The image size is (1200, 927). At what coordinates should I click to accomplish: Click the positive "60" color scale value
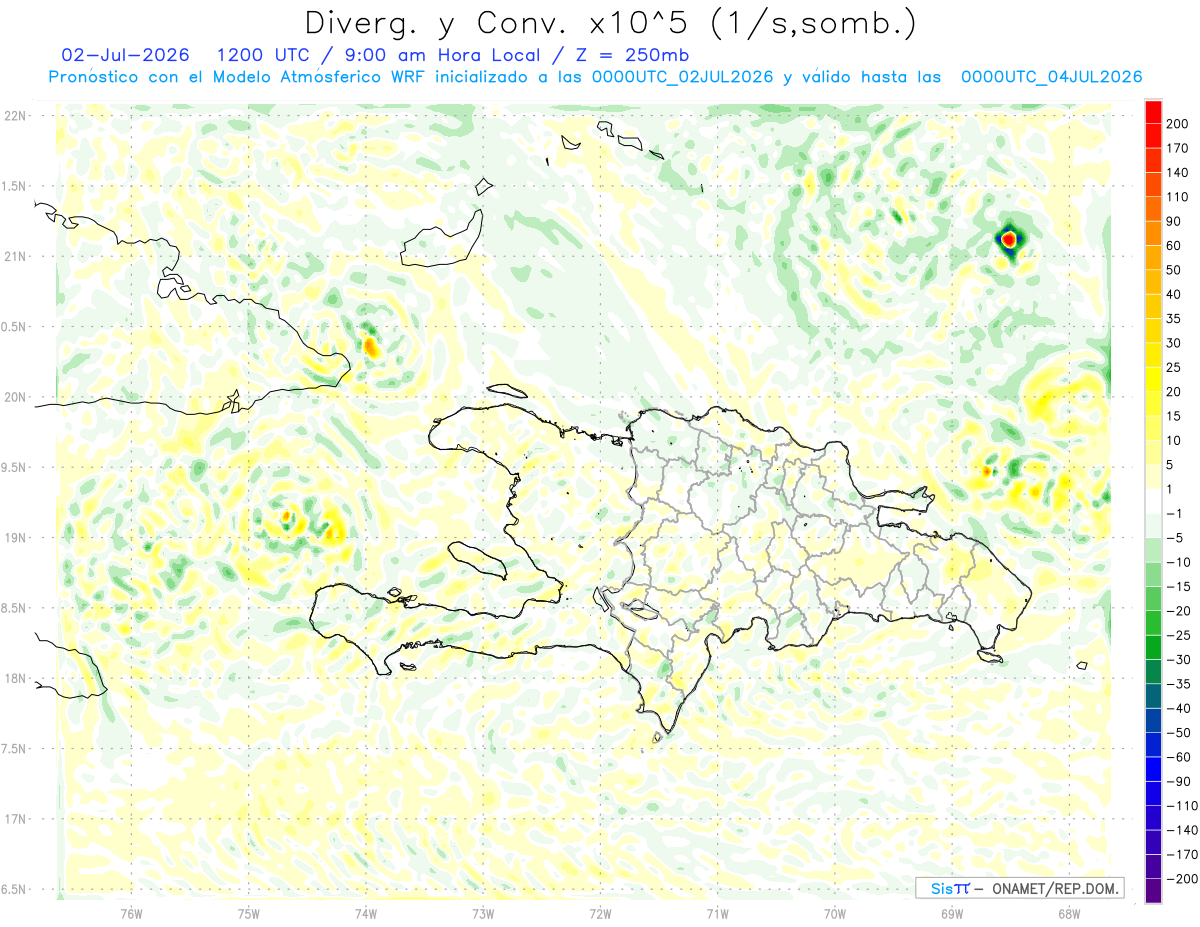tap(1175, 246)
